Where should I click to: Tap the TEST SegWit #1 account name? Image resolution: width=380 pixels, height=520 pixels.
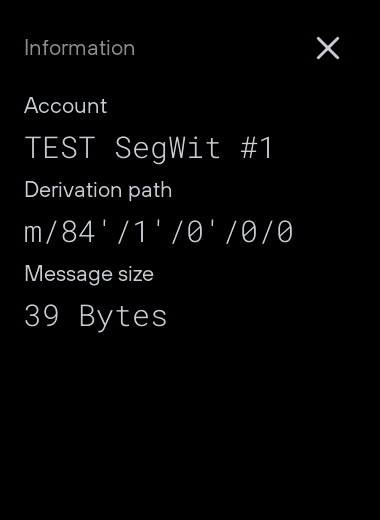(149, 148)
